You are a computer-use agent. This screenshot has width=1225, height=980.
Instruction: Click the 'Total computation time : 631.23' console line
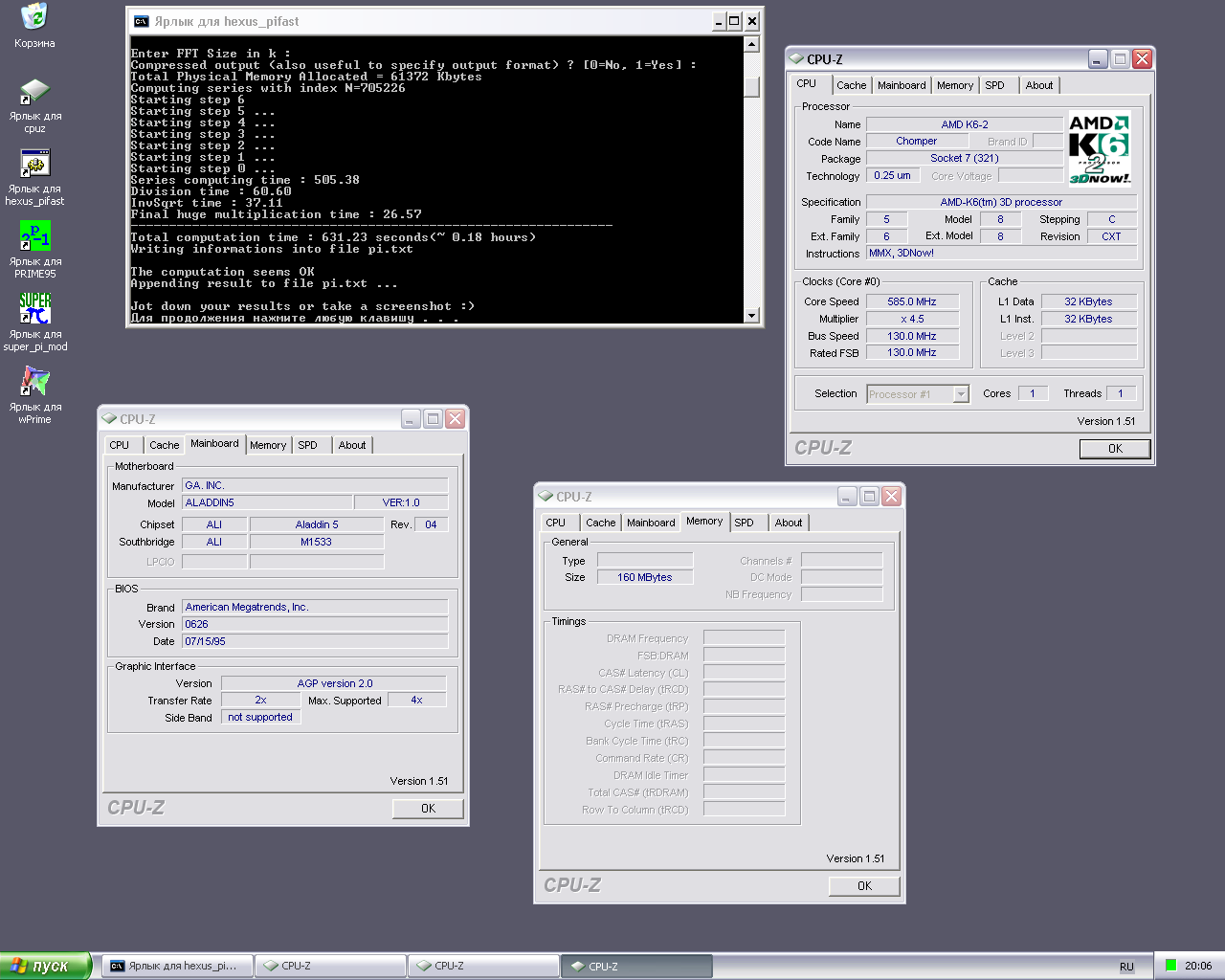point(333,237)
